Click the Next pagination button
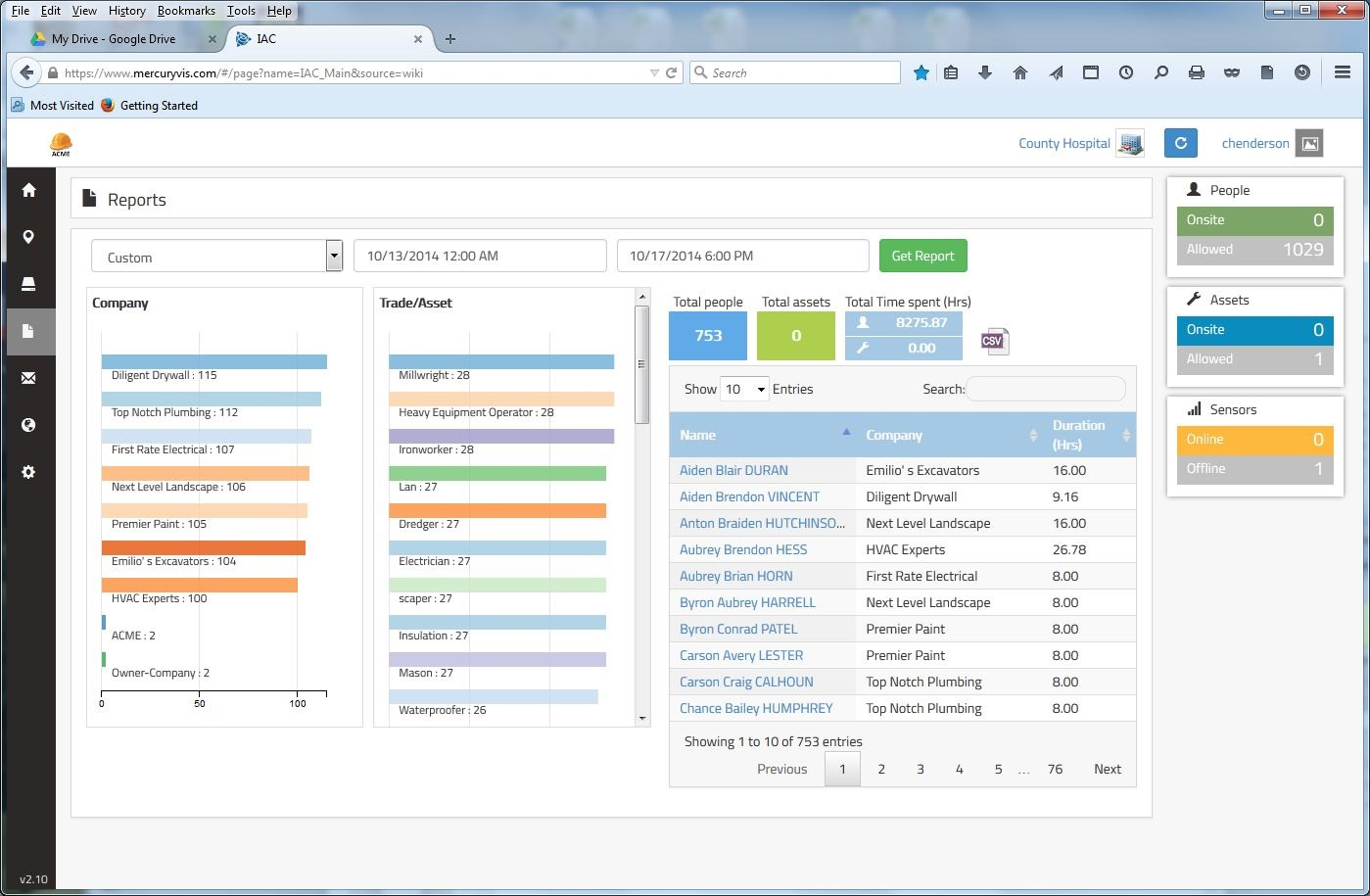The height and width of the screenshot is (896, 1370). pos(1108,769)
